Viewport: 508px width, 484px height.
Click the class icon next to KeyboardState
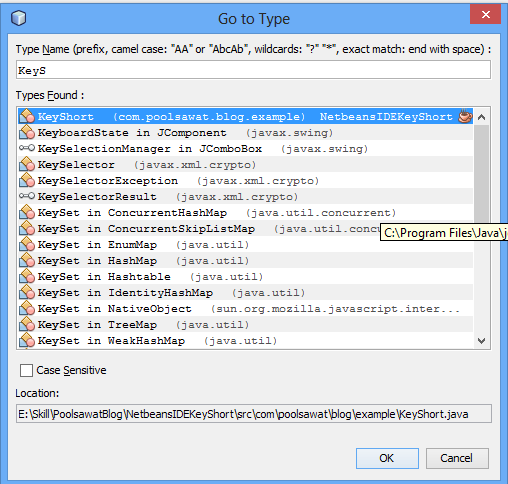coord(27,132)
